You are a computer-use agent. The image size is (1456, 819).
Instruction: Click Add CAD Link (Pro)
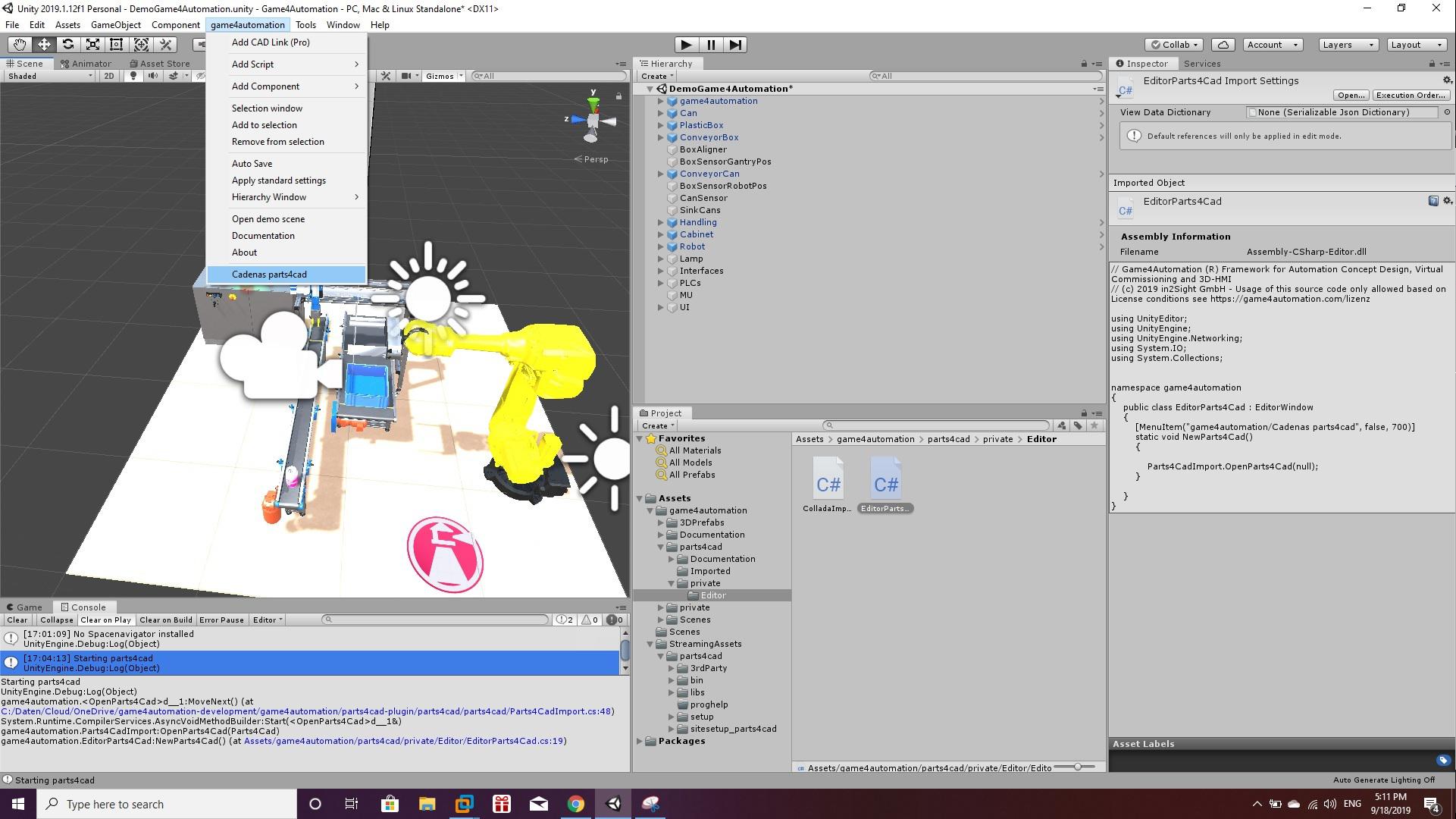[x=287, y=42]
